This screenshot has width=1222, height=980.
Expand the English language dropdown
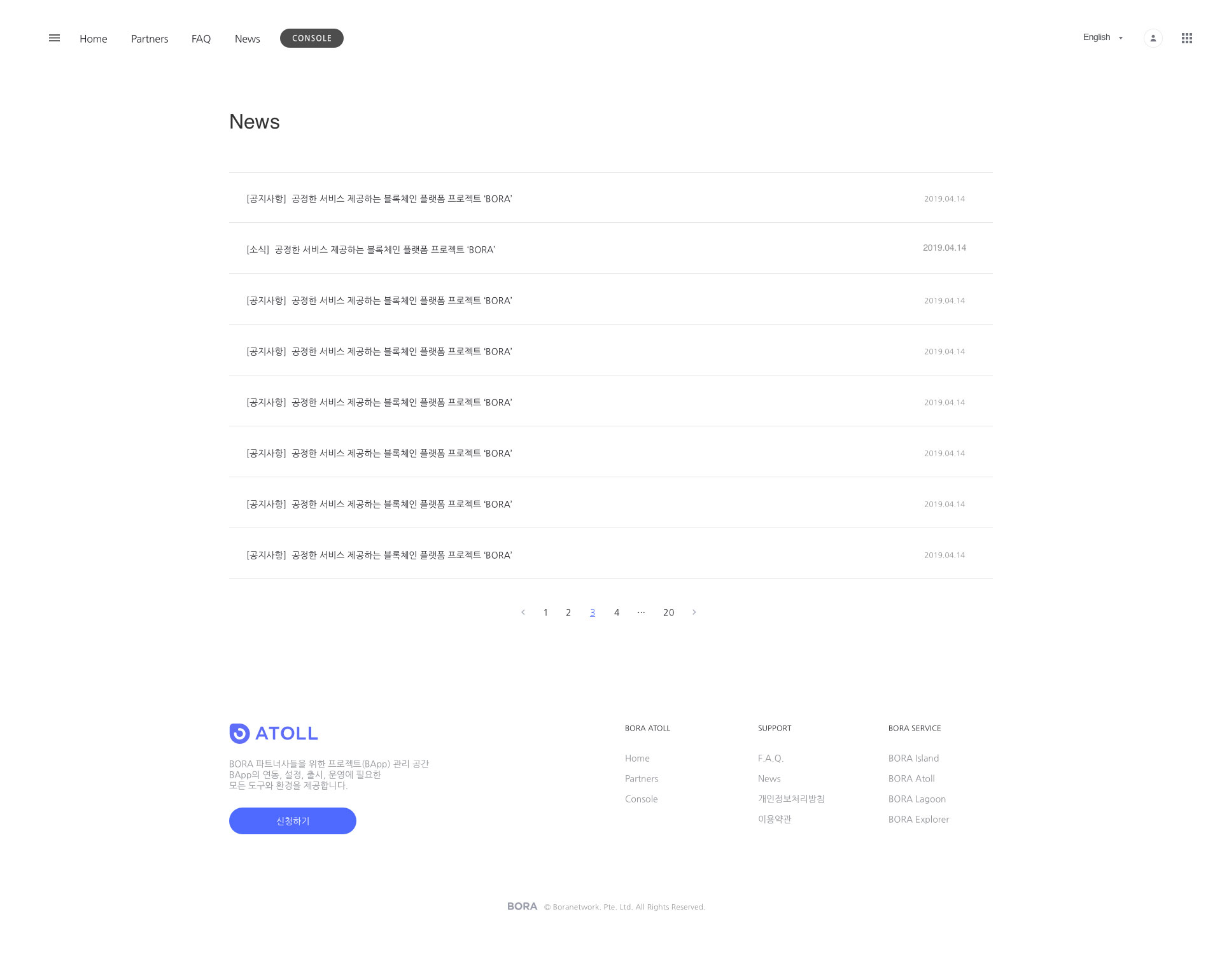[x=1102, y=38]
